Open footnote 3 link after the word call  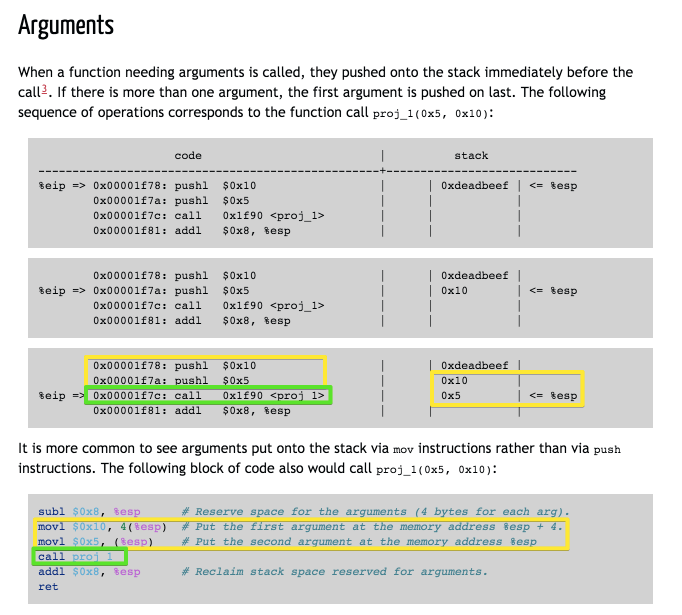[44, 89]
